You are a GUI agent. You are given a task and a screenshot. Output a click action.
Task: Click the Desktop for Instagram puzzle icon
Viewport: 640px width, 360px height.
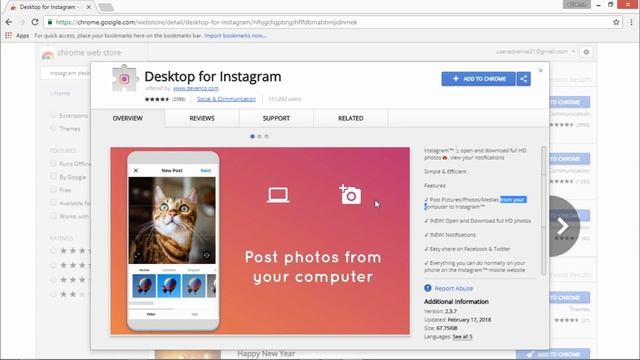pos(124,78)
